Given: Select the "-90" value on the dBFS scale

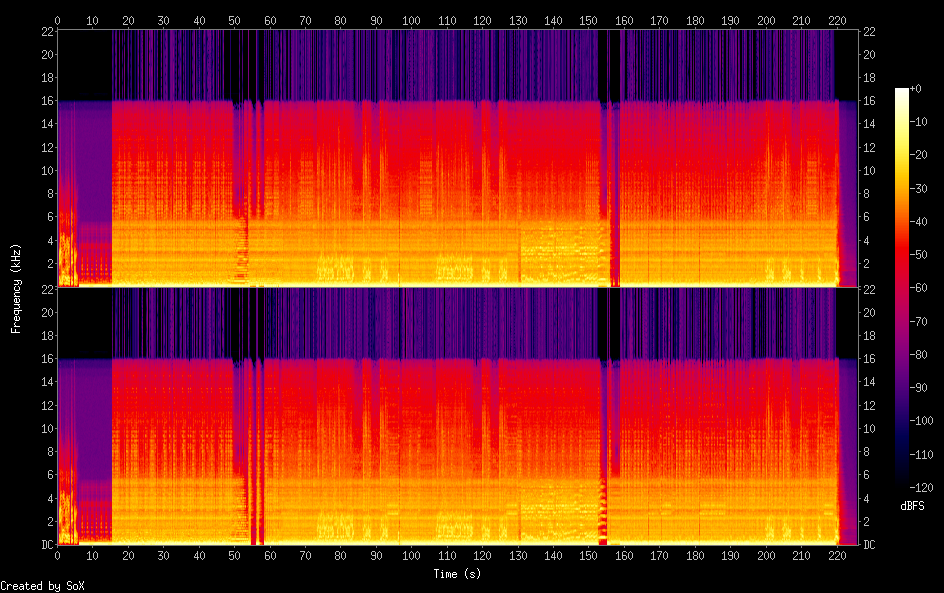Looking at the screenshot, I should pyautogui.click(x=918, y=388).
